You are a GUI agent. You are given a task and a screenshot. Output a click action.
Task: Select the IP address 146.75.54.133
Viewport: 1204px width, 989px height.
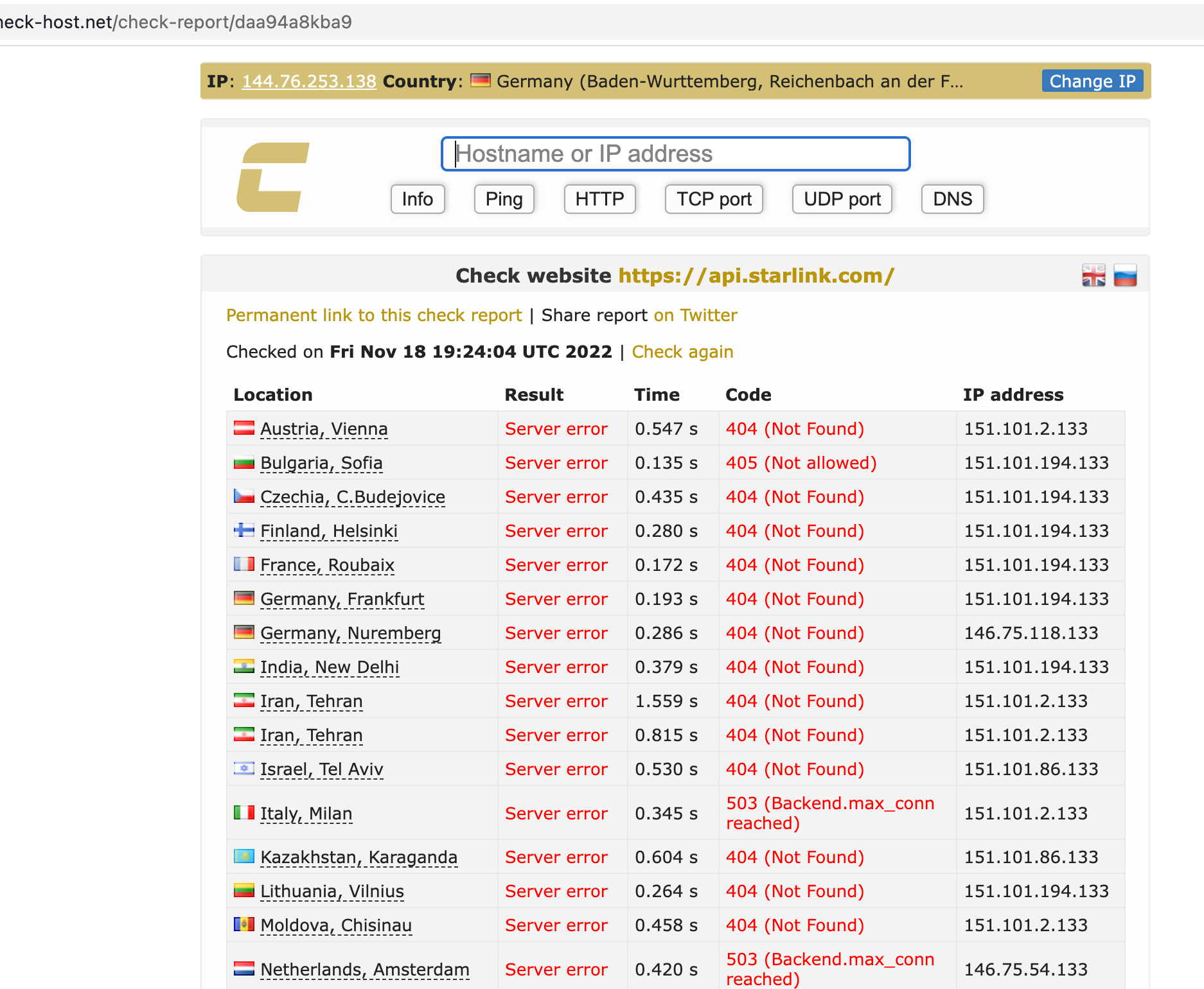click(1026, 970)
